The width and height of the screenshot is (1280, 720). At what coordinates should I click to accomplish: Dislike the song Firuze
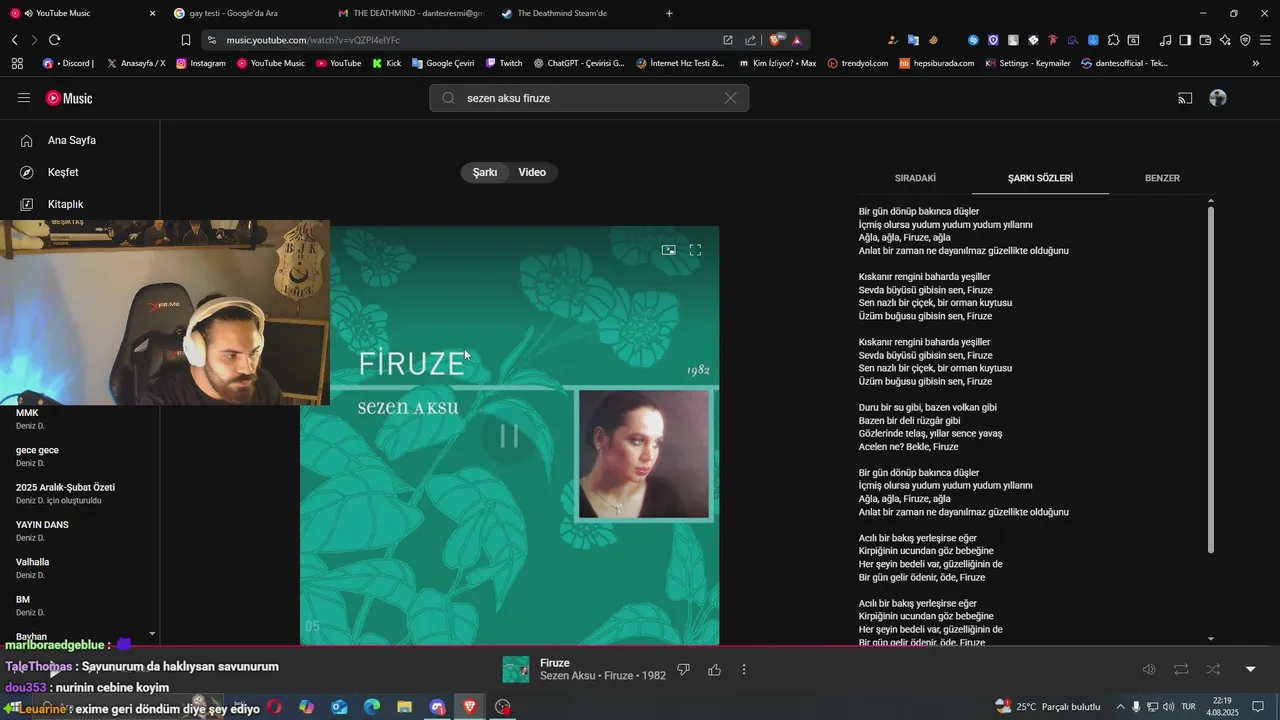click(684, 669)
